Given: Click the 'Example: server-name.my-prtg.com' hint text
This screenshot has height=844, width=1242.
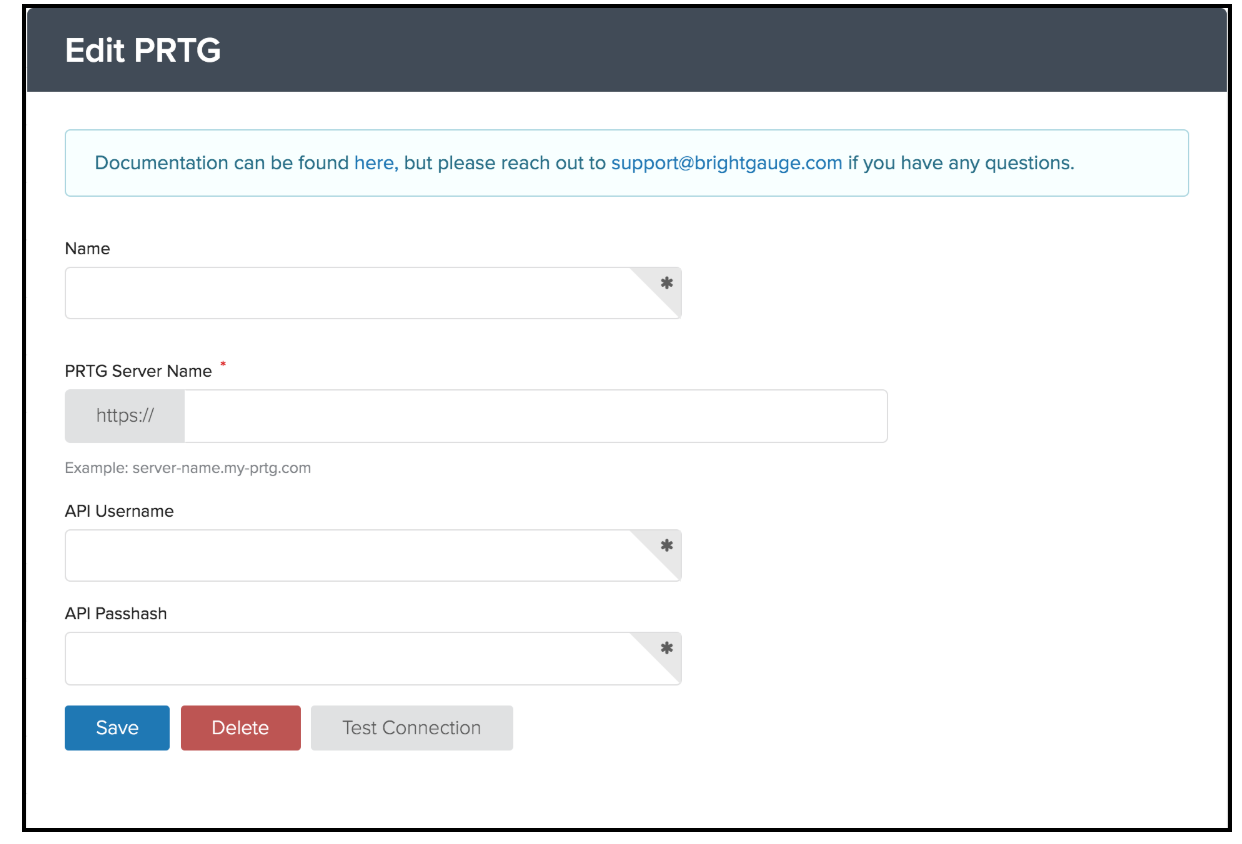Looking at the screenshot, I should pyautogui.click(x=188, y=467).
